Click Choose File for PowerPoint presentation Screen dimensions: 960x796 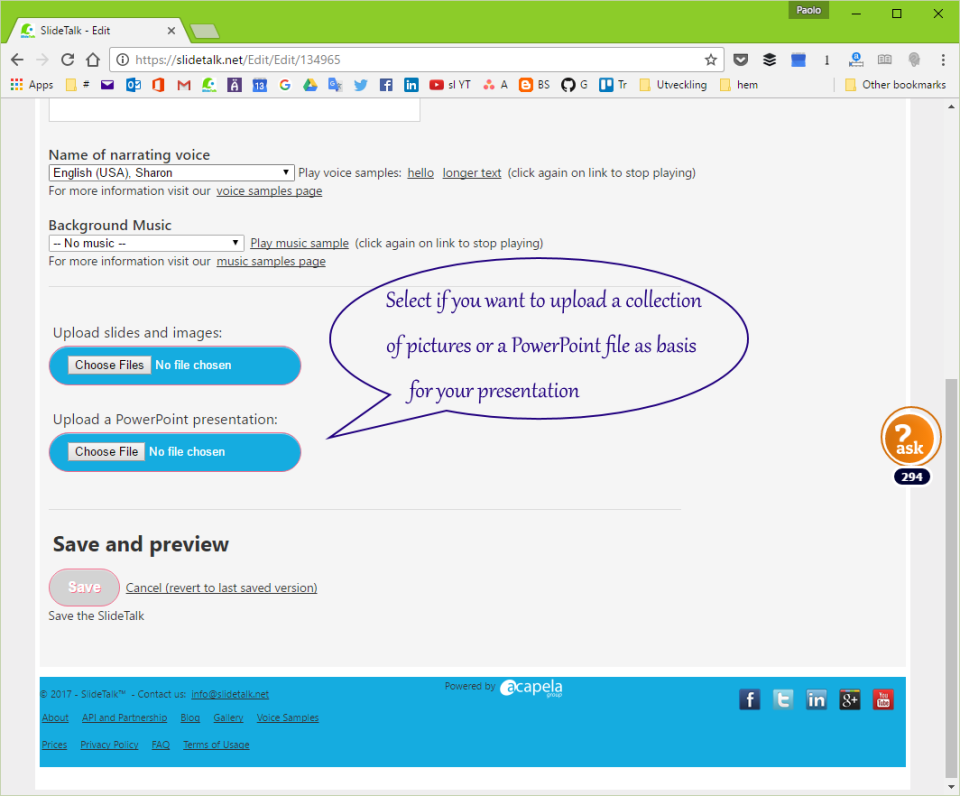pyautogui.click(x=107, y=452)
